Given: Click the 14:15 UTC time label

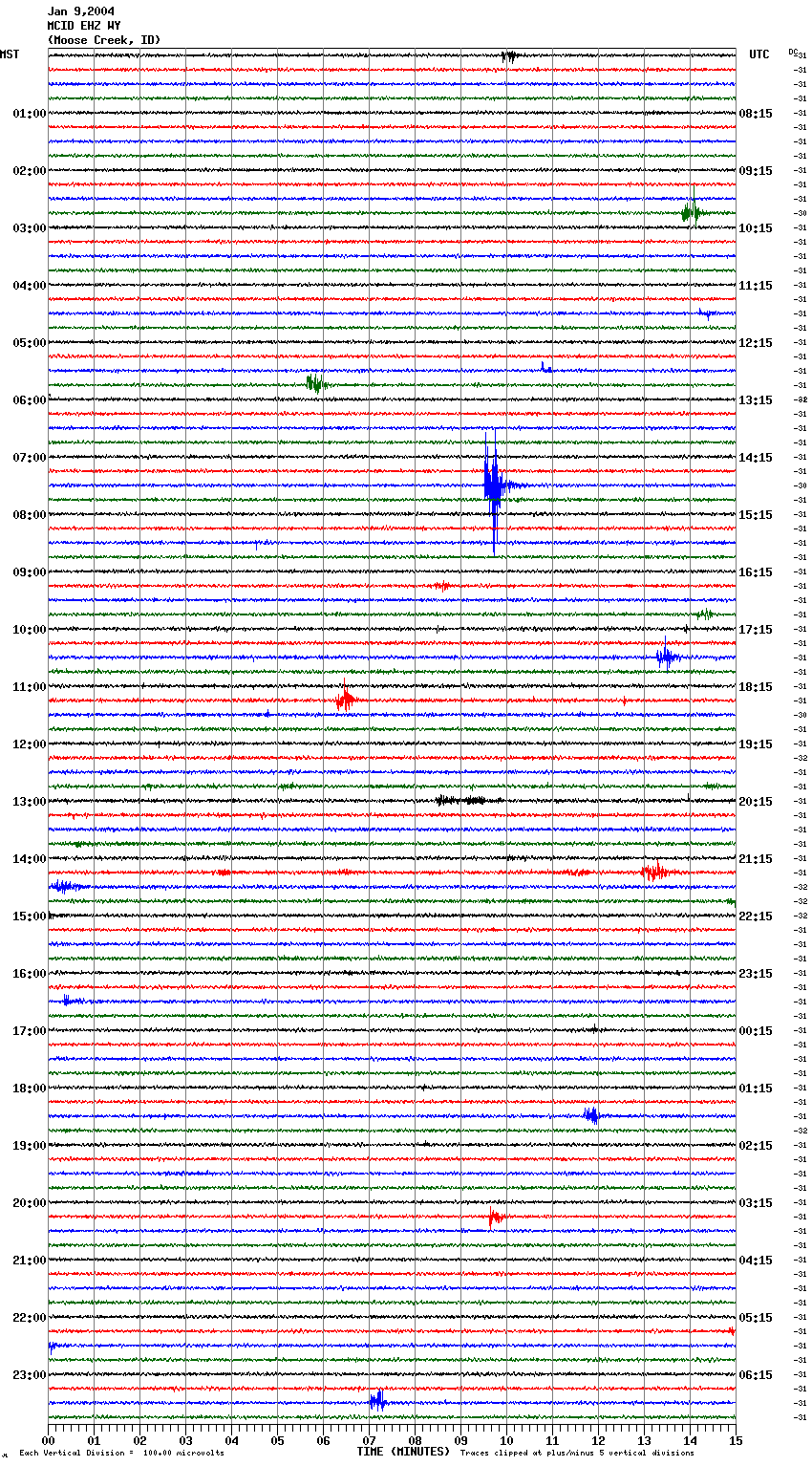Looking at the screenshot, I should (756, 458).
